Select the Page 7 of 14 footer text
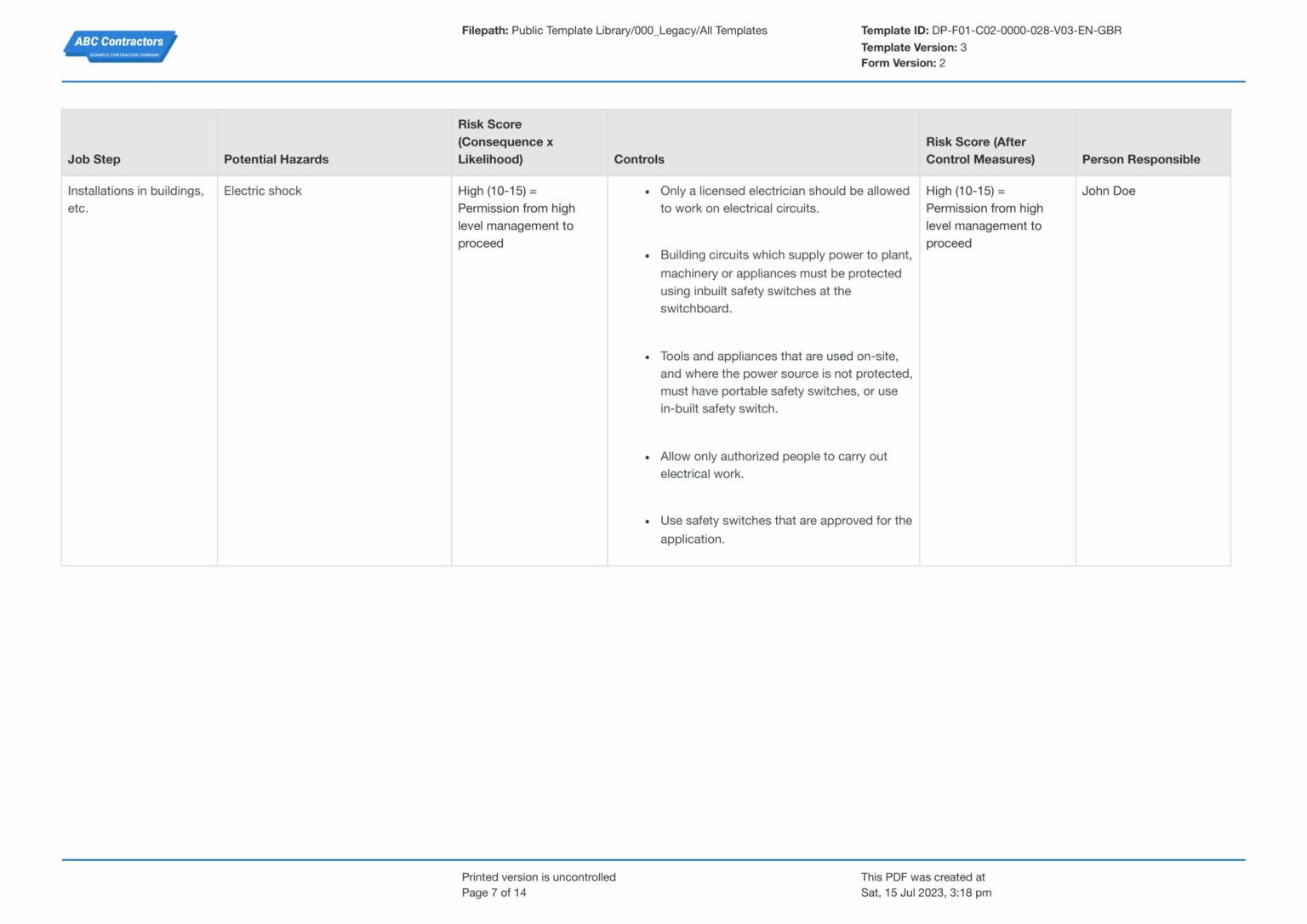The image size is (1307, 924). point(494,893)
